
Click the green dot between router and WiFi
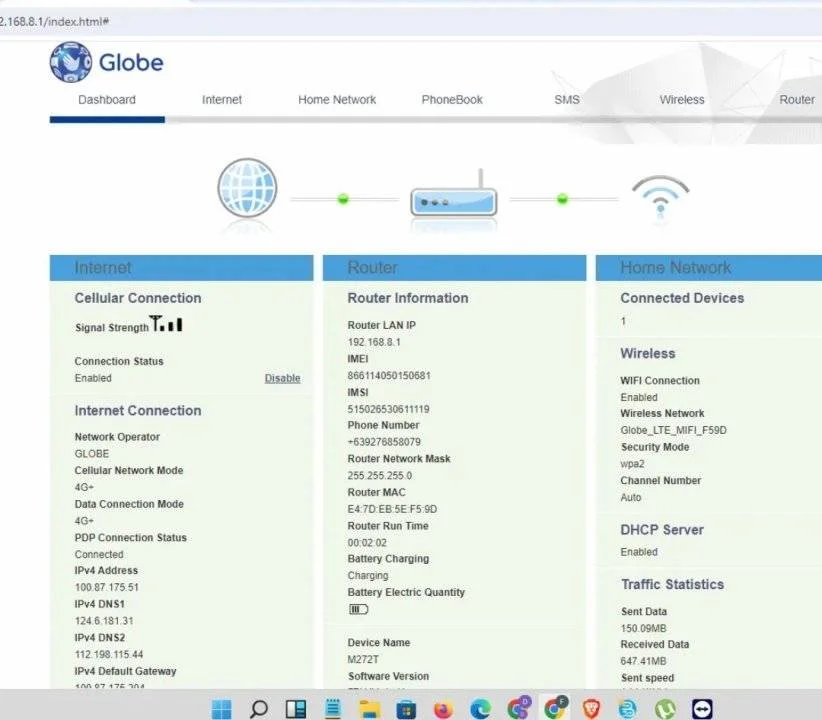coord(562,199)
